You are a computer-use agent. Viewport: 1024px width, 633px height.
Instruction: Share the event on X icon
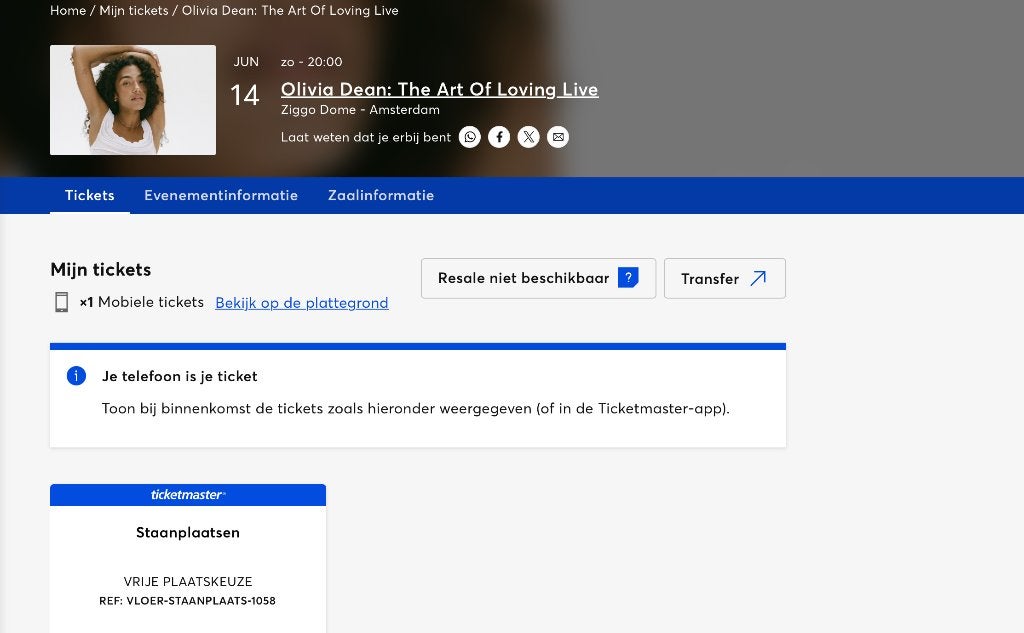(x=528, y=137)
